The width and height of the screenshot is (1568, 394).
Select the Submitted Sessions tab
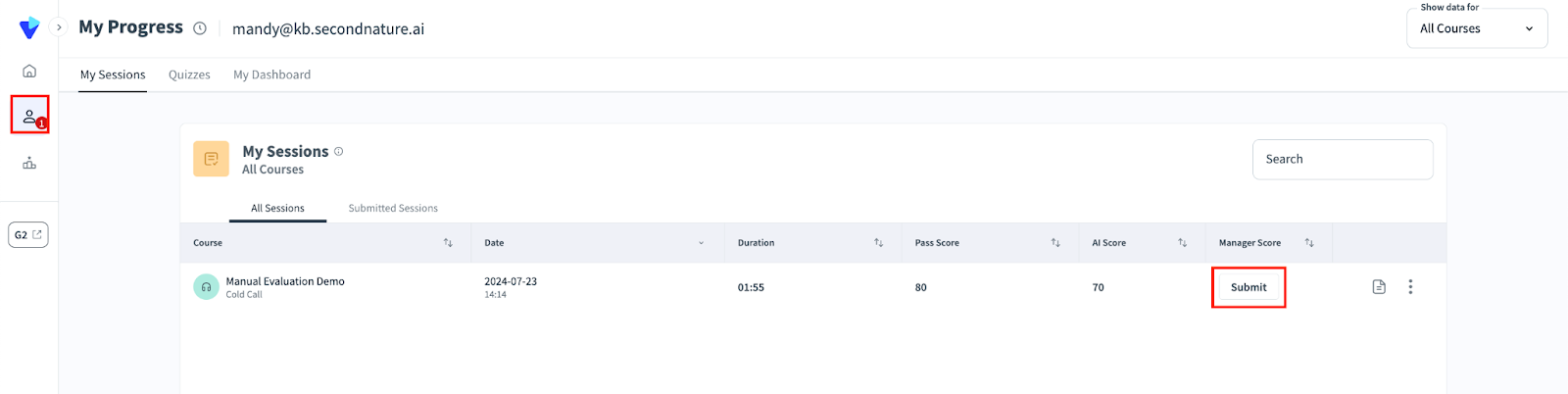point(393,208)
